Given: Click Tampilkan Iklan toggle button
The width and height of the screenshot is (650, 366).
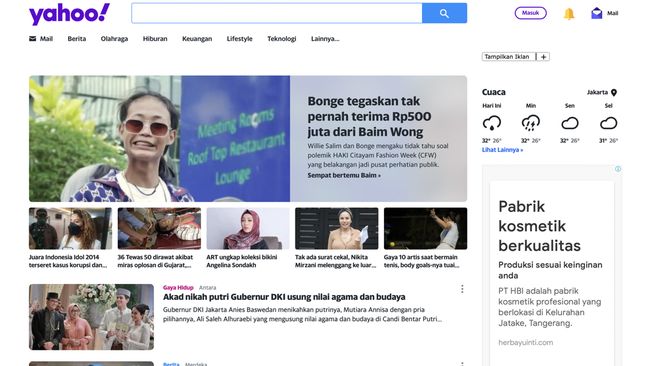Looking at the screenshot, I should pos(509,57).
